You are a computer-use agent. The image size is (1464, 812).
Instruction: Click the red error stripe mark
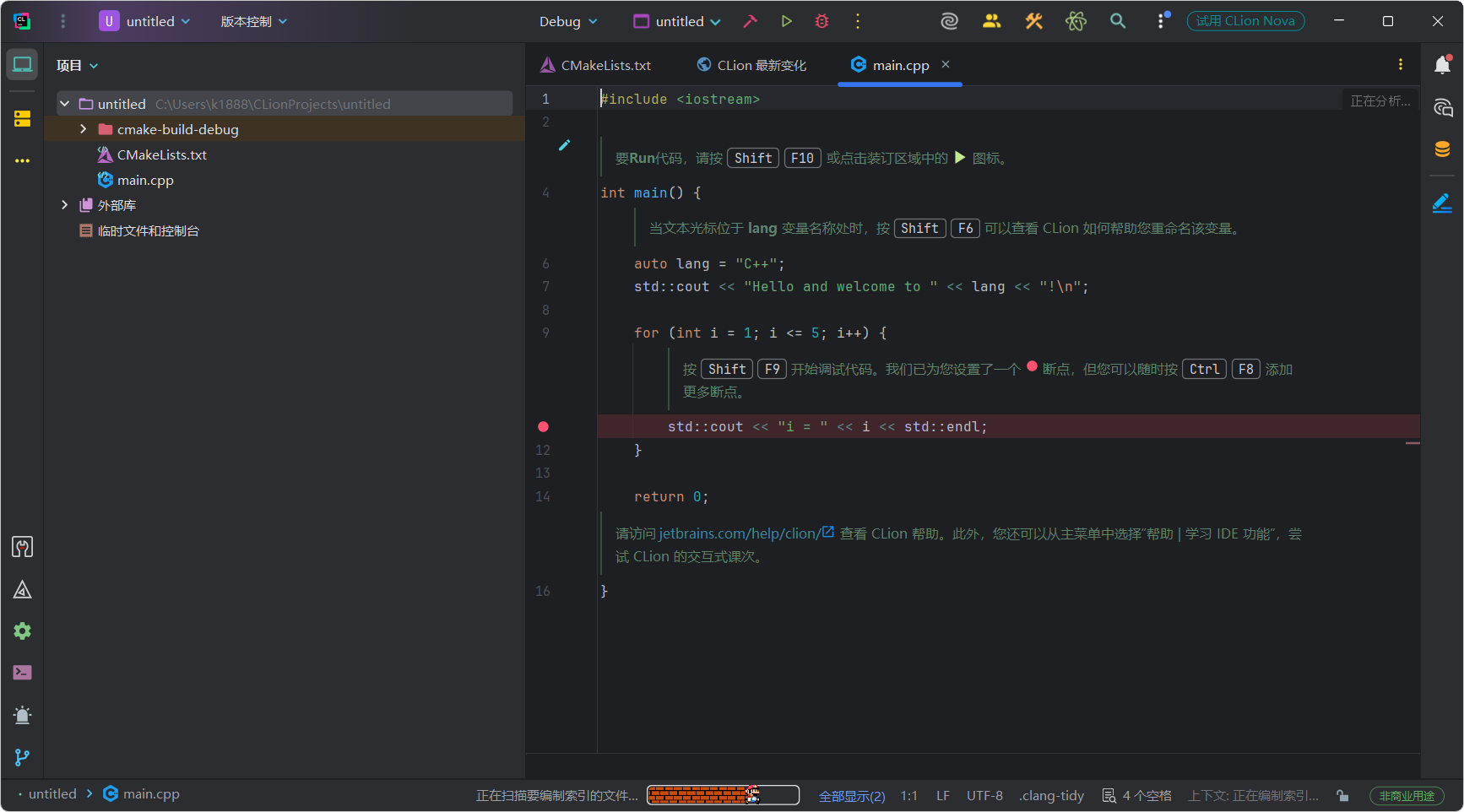click(1412, 443)
